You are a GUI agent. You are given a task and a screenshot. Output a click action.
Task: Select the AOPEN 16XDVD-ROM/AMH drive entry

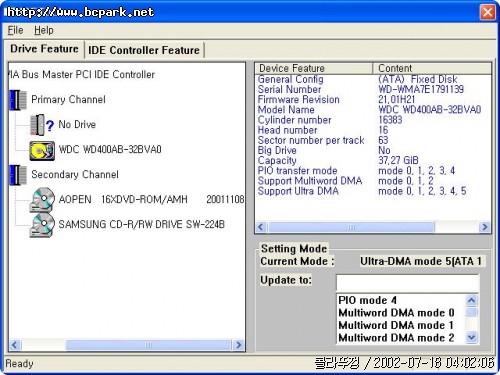[x=151, y=199]
